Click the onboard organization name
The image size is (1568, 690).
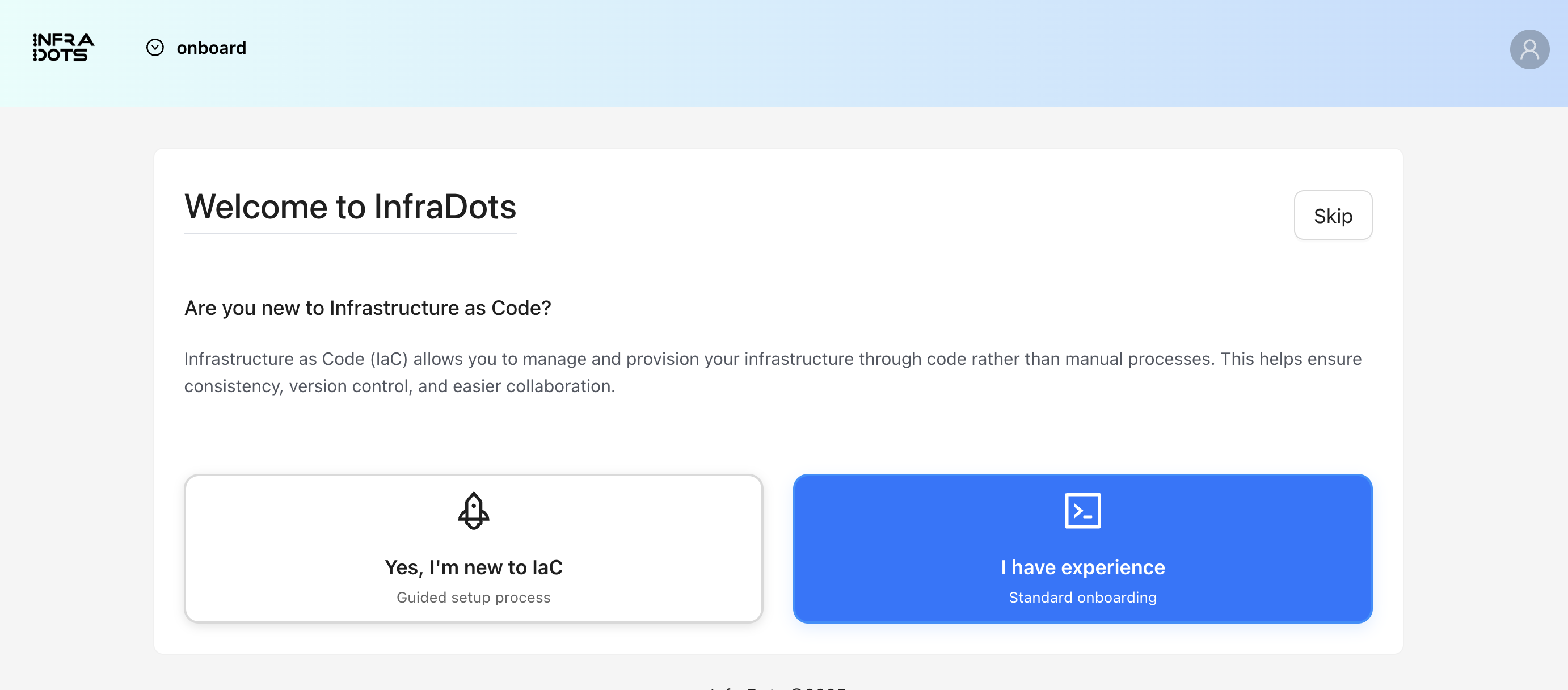(211, 48)
